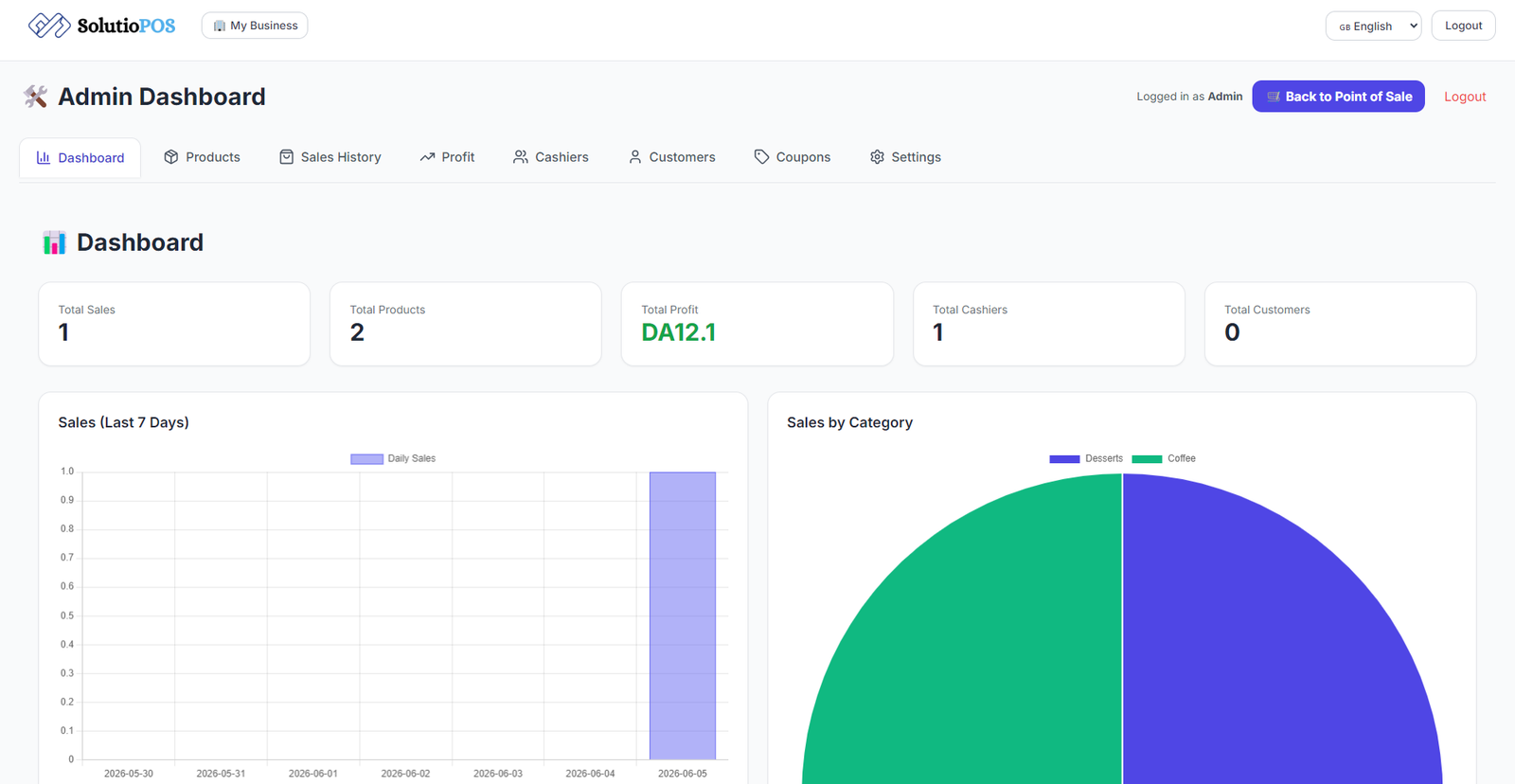
Task: Click the bar chart icon on Dashboard tab
Action: coord(44,157)
